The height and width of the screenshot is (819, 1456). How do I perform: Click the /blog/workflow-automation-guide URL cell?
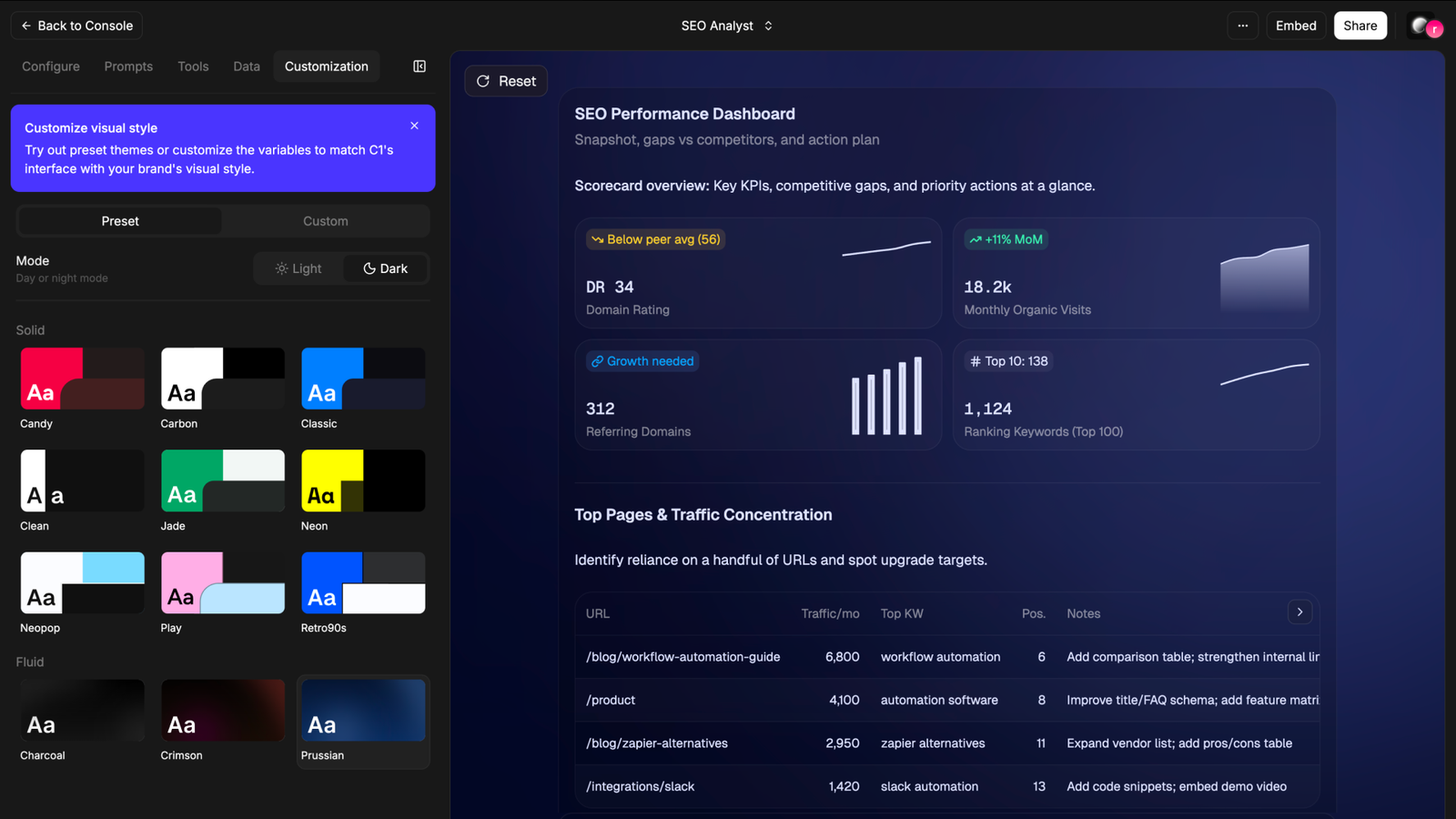(683, 657)
